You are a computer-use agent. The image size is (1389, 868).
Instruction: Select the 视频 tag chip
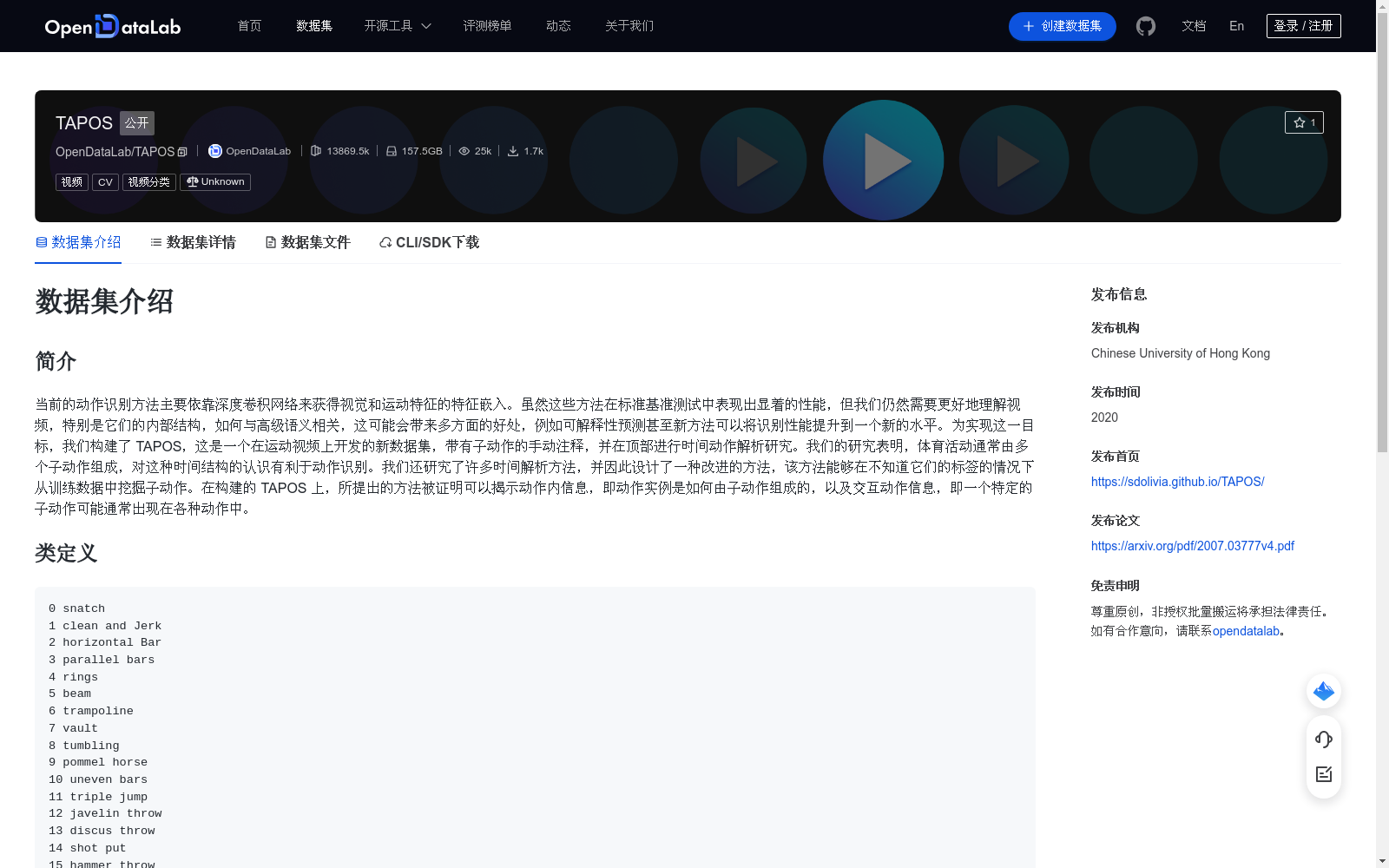pos(71,181)
